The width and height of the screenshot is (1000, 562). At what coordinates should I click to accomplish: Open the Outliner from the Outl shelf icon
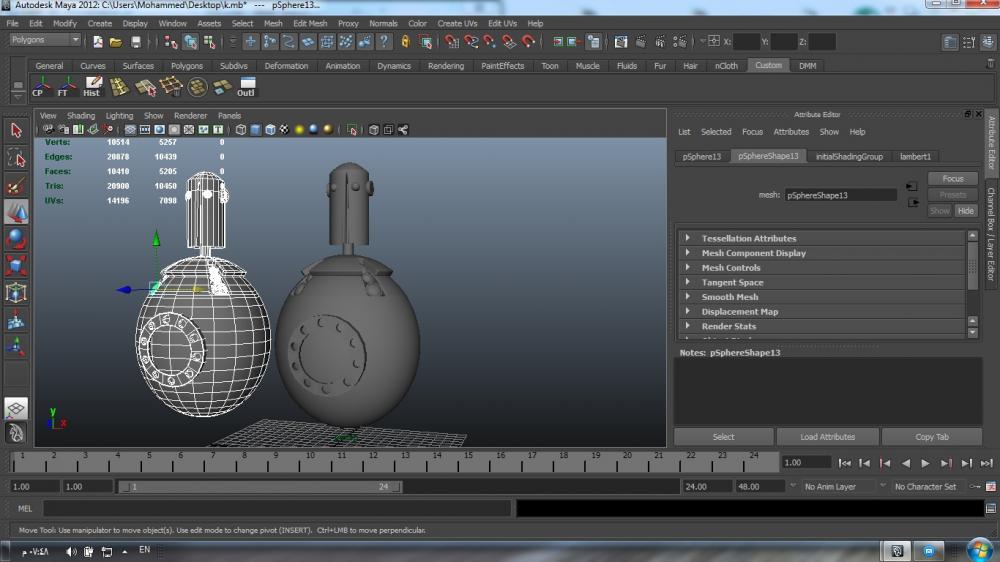pyautogui.click(x=246, y=87)
